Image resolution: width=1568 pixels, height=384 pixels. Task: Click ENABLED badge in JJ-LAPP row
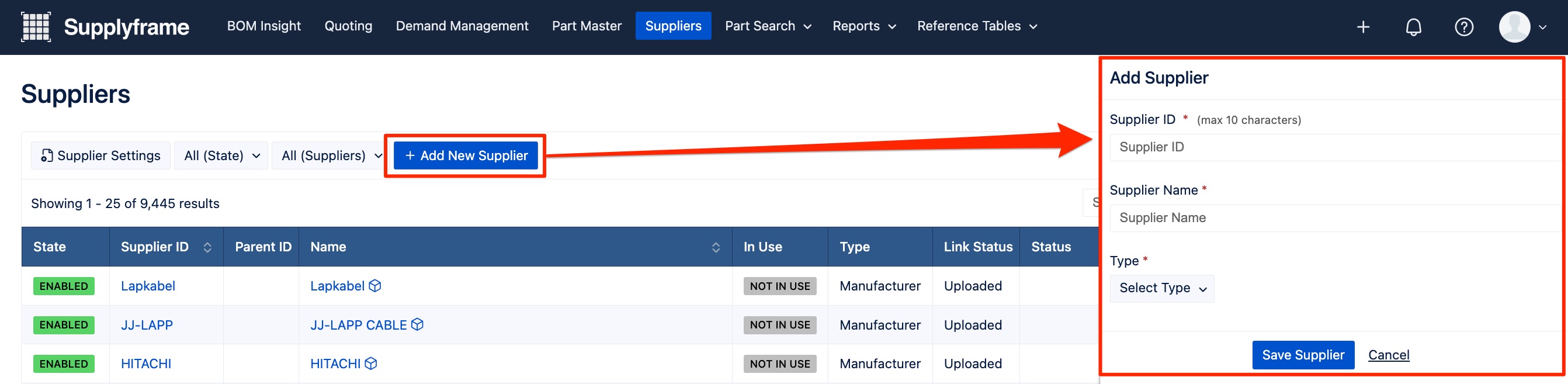click(64, 325)
